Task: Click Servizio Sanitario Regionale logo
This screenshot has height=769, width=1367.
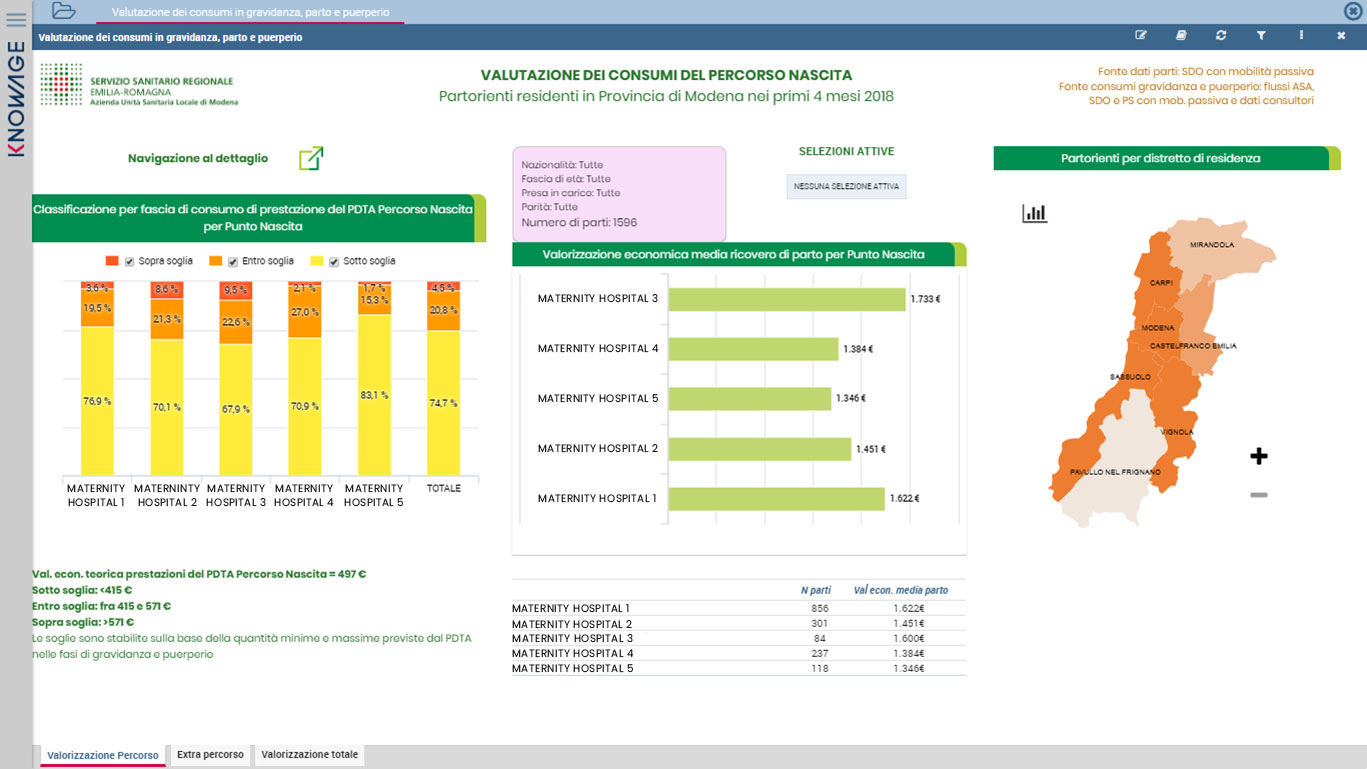Action: [139, 85]
